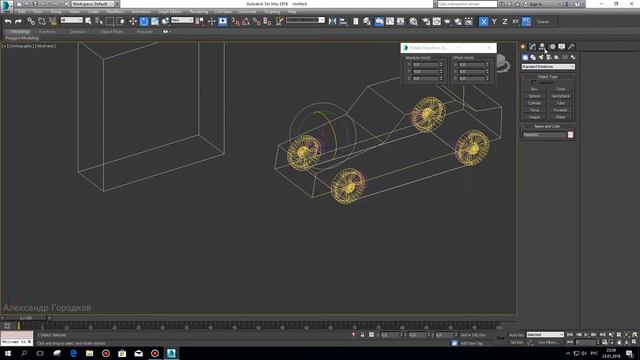This screenshot has height=360, width=640.
Task: Click the Align tool icon
Action: [343, 21]
